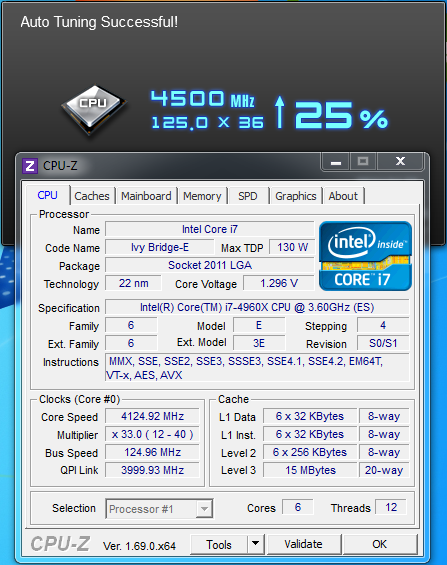This screenshot has height=565, width=447.
Task: Click the Technology value '22 nm'
Action: click(133, 283)
